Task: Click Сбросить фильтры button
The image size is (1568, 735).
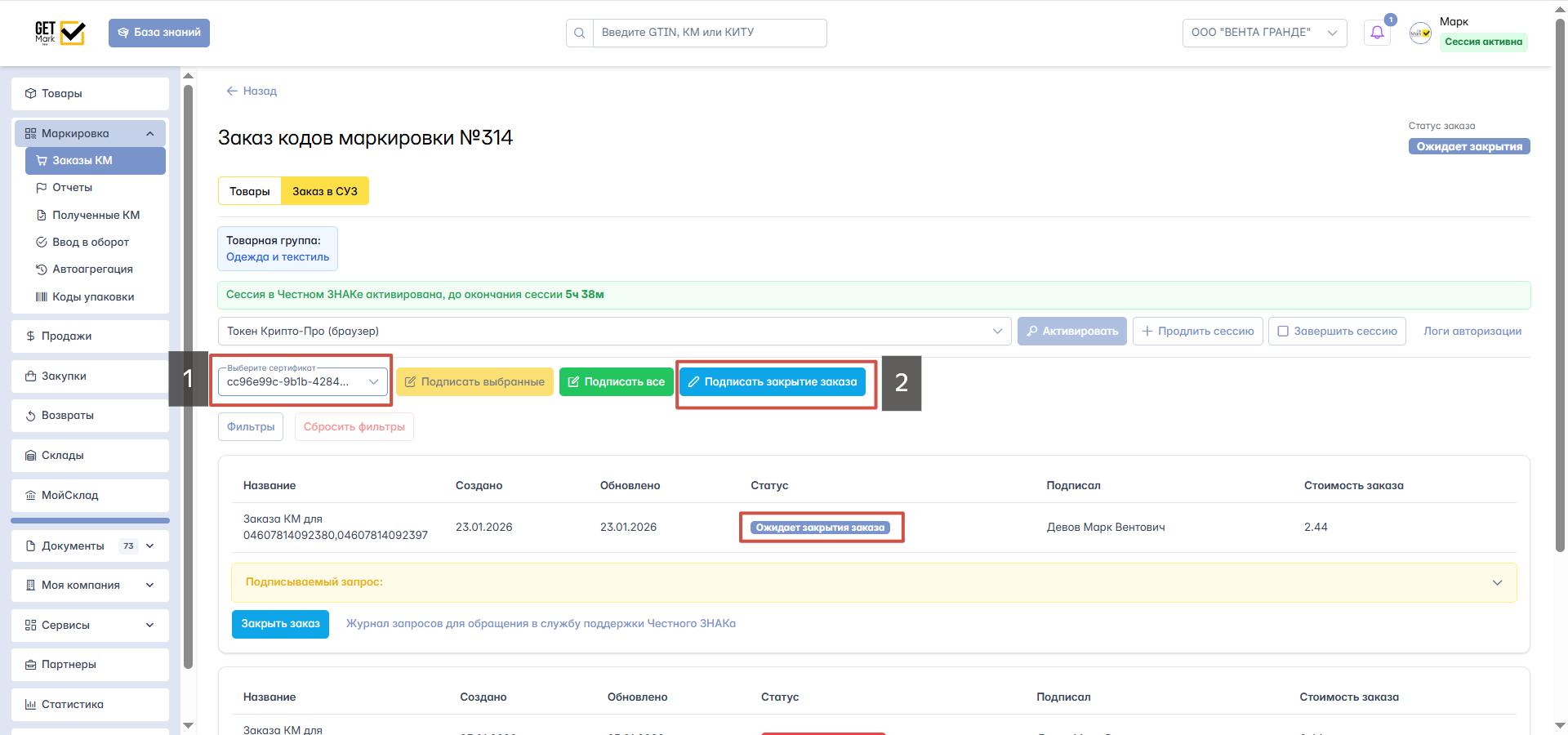Action: (354, 427)
